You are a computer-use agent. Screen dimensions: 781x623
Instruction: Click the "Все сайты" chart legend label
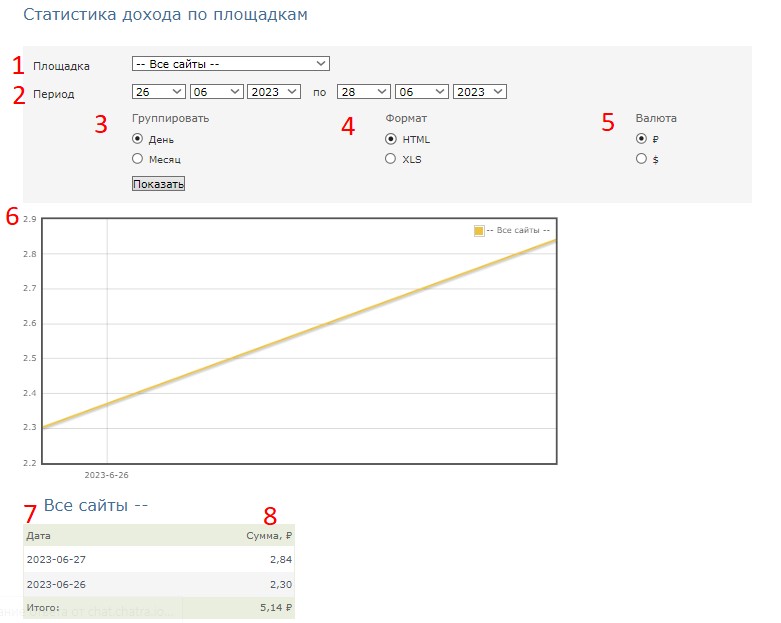pos(518,230)
